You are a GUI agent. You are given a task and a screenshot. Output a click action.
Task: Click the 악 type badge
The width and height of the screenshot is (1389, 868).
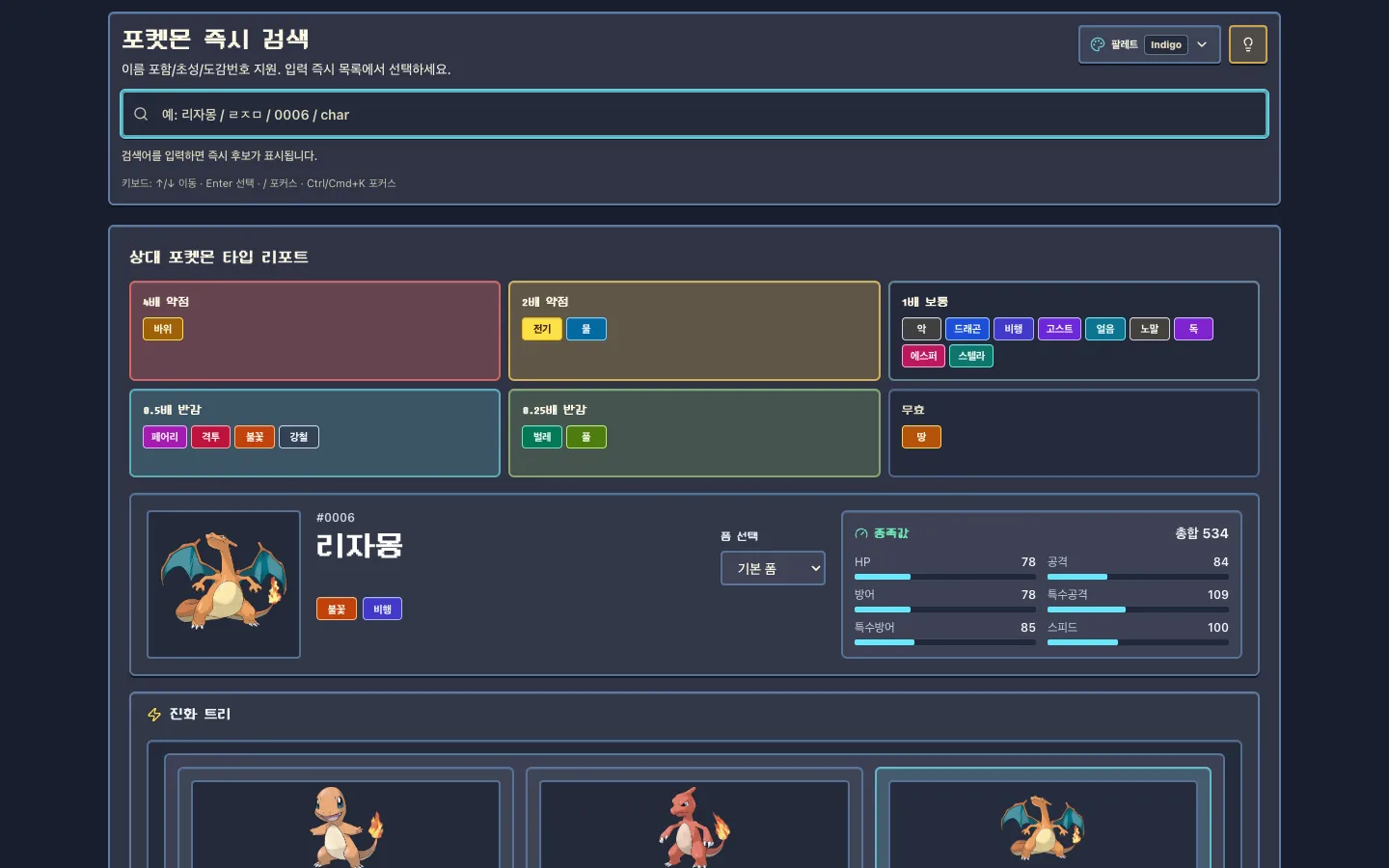click(x=921, y=329)
